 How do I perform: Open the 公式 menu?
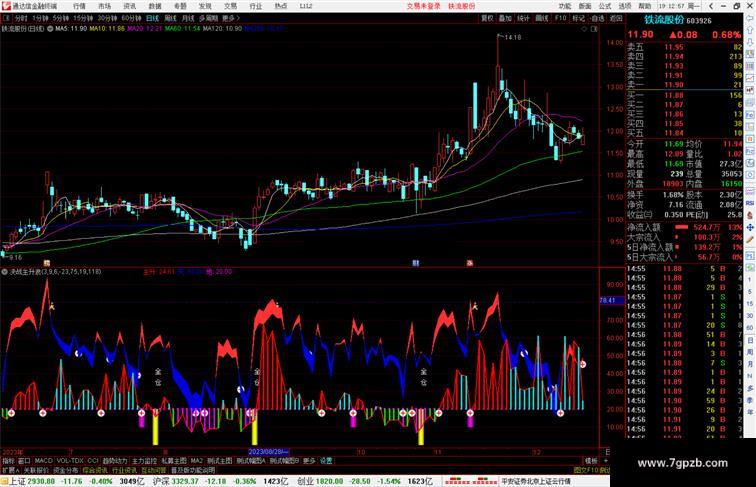coord(605,6)
